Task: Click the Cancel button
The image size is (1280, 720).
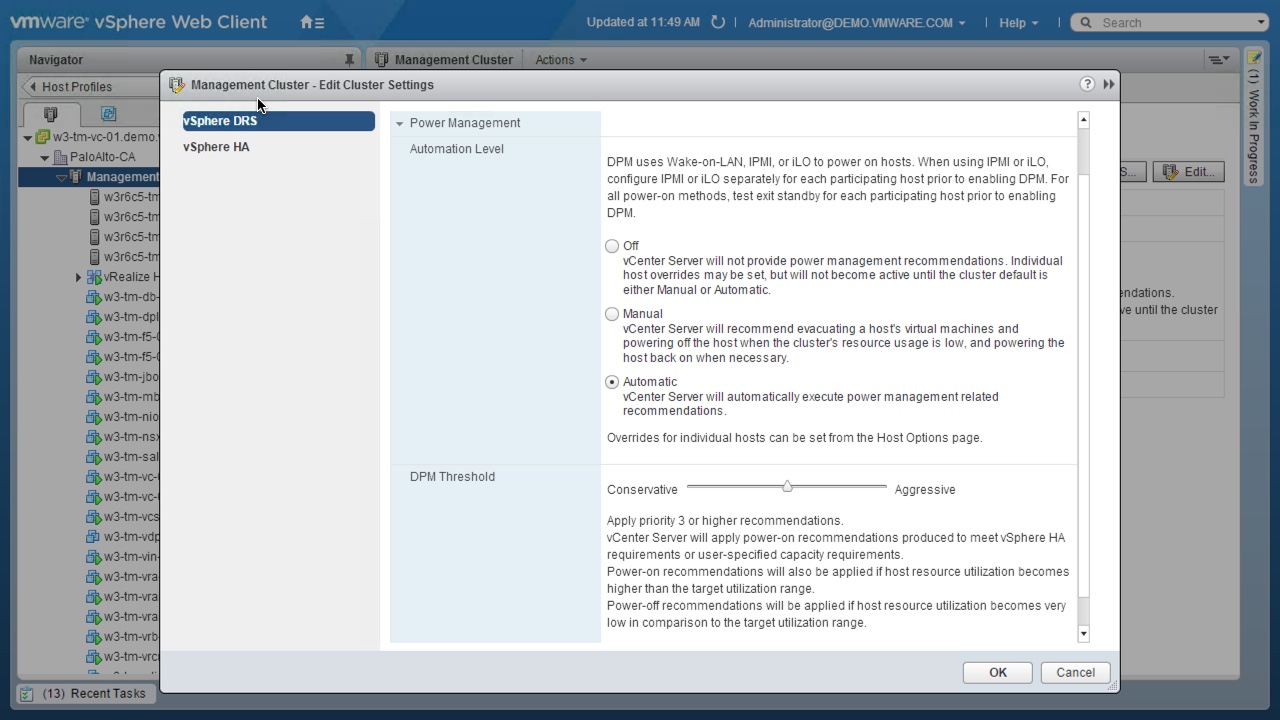Action: point(1075,673)
